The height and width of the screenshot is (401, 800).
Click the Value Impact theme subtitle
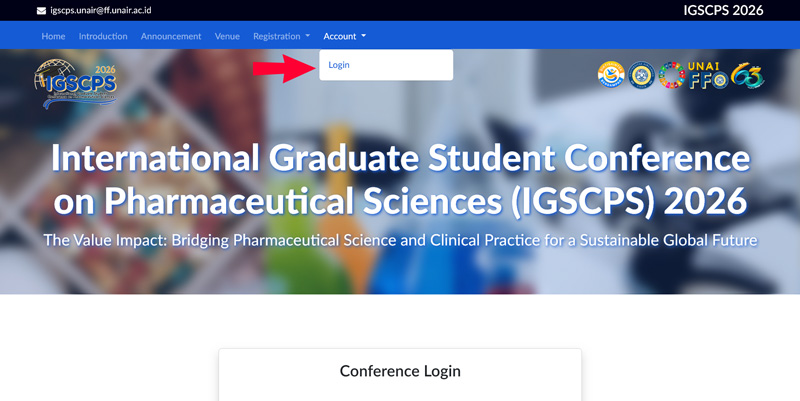click(x=400, y=240)
